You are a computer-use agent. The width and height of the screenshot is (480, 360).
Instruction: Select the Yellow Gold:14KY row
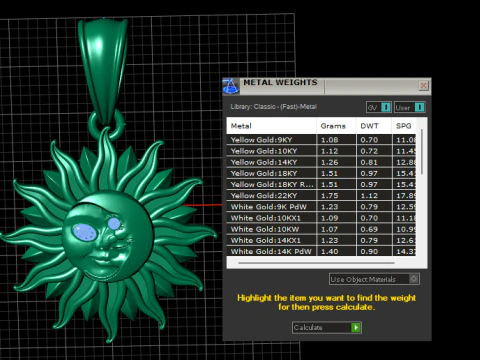321,162
